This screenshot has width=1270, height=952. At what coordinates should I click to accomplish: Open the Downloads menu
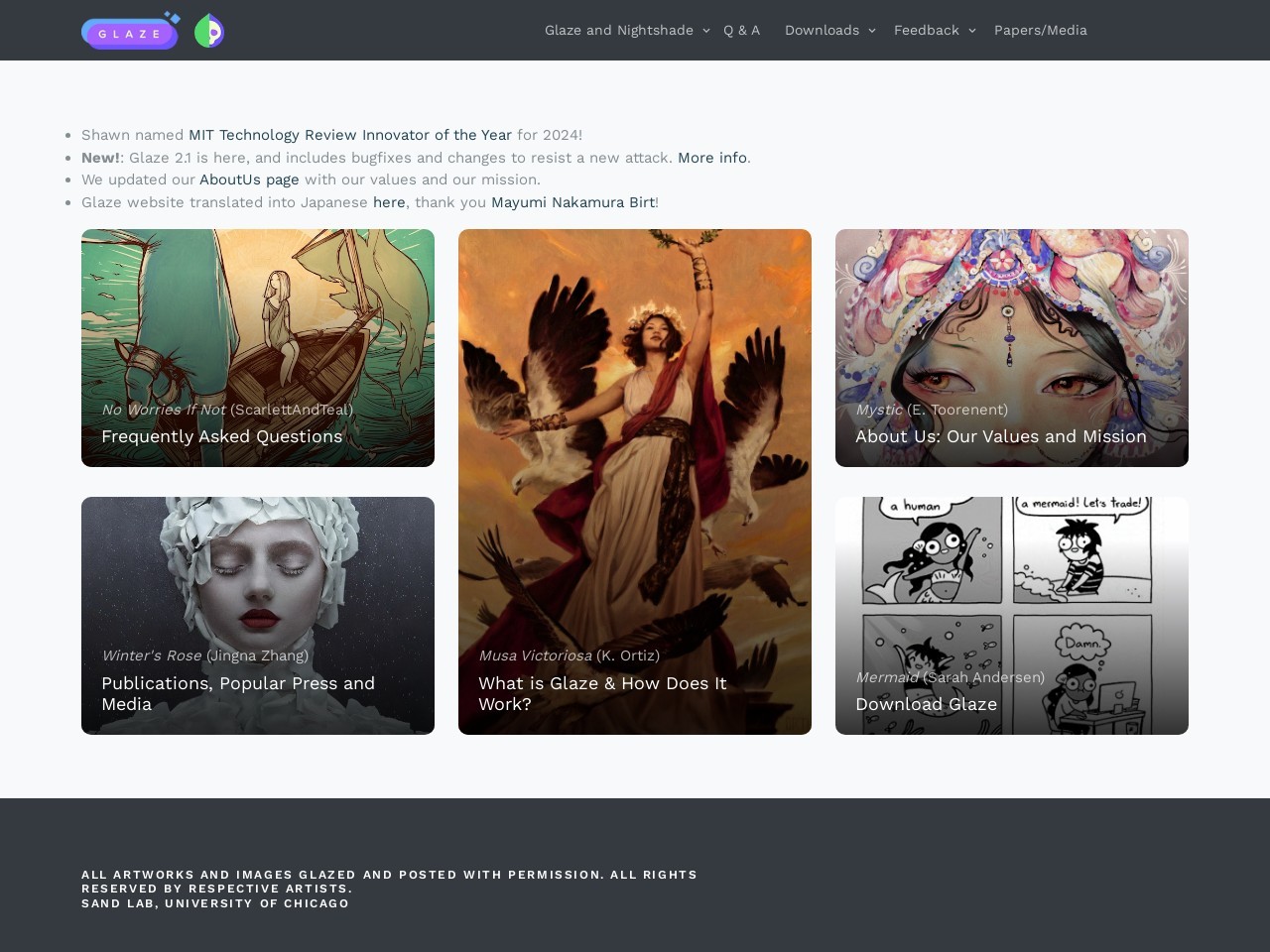pyautogui.click(x=822, y=31)
